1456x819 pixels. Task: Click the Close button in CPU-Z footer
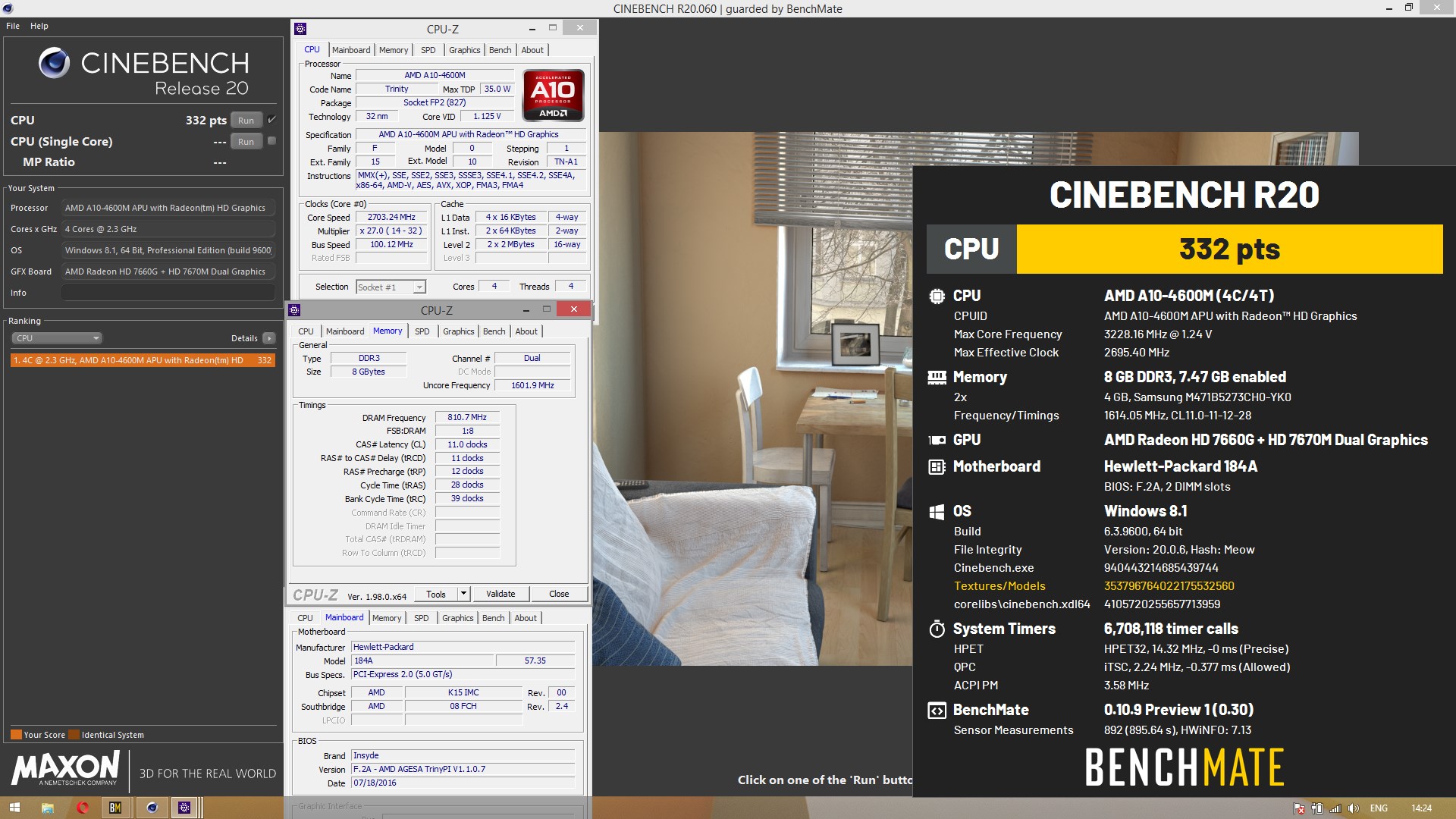559,594
